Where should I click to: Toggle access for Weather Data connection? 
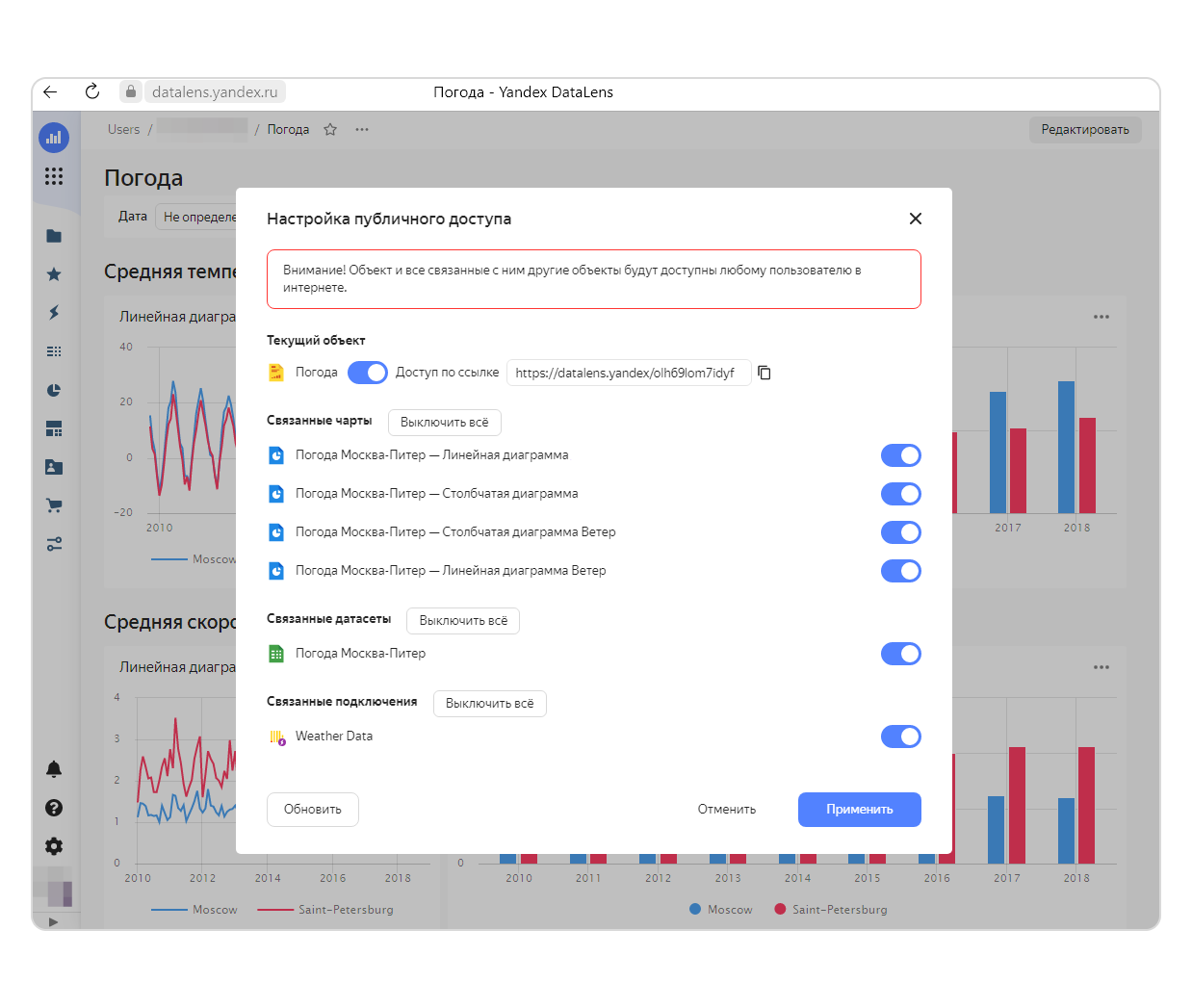click(901, 737)
